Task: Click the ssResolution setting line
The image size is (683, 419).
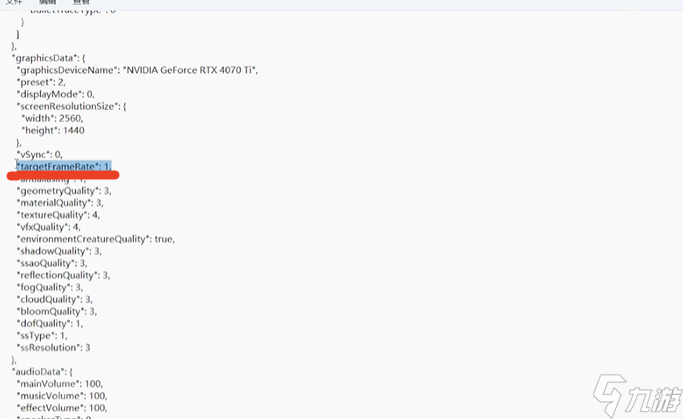Action: 53,348
